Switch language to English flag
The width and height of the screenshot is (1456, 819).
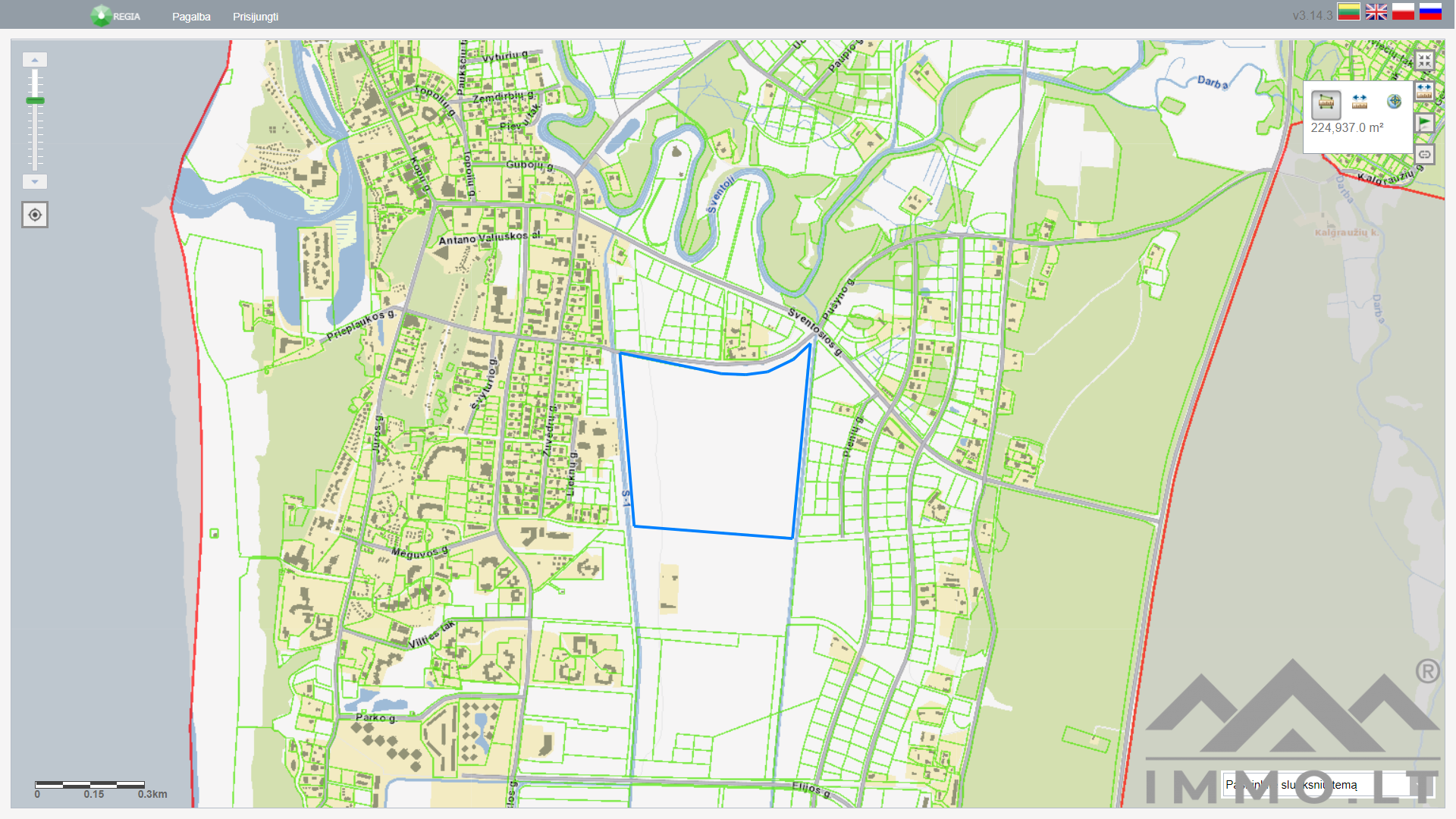point(1376,11)
